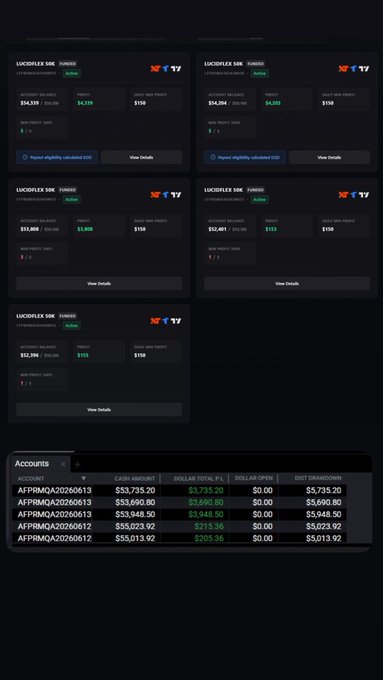Screen dimensions: 383x680
Task: View Details of the $54,339 account
Action: (141, 157)
